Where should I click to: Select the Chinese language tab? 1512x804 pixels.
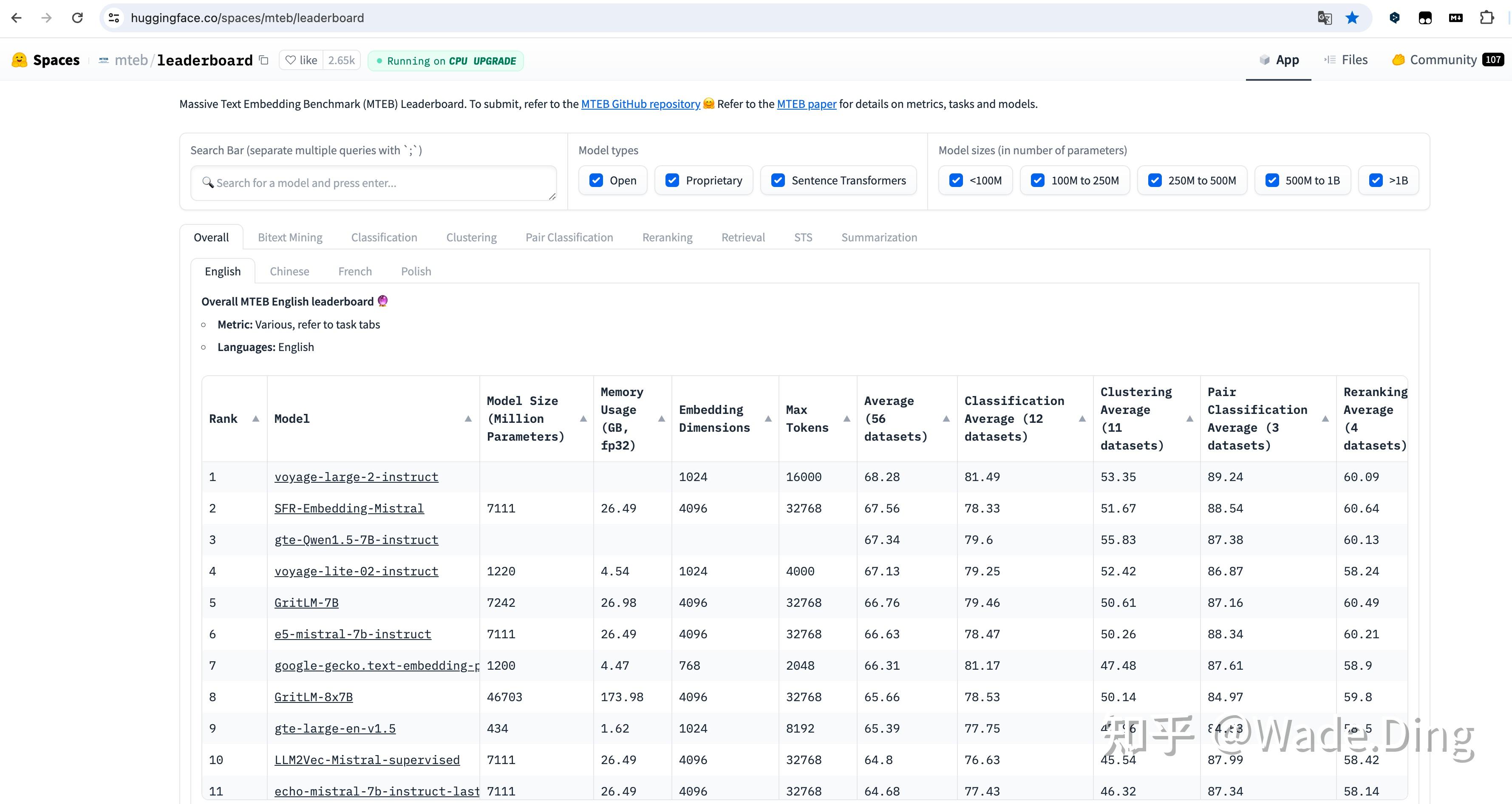coord(289,271)
